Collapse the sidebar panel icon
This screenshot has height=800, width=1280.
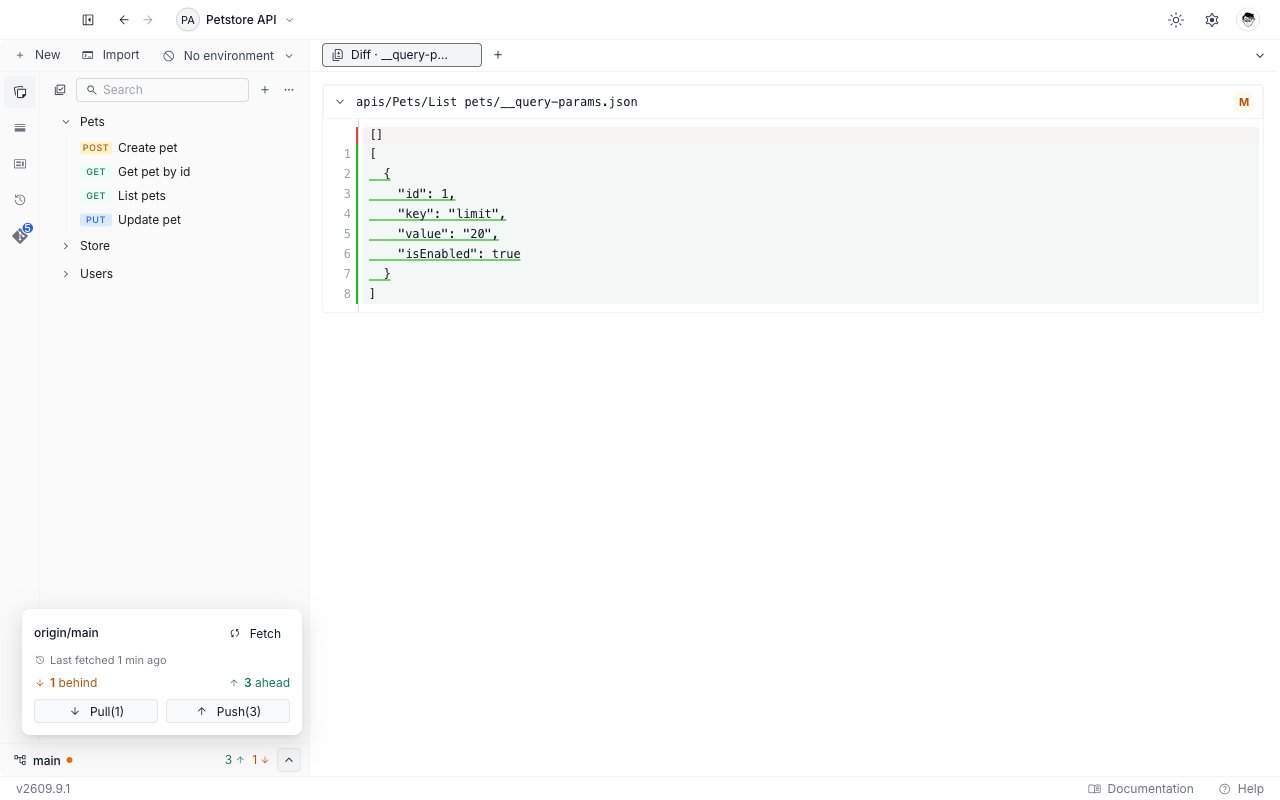pyautogui.click(x=88, y=20)
